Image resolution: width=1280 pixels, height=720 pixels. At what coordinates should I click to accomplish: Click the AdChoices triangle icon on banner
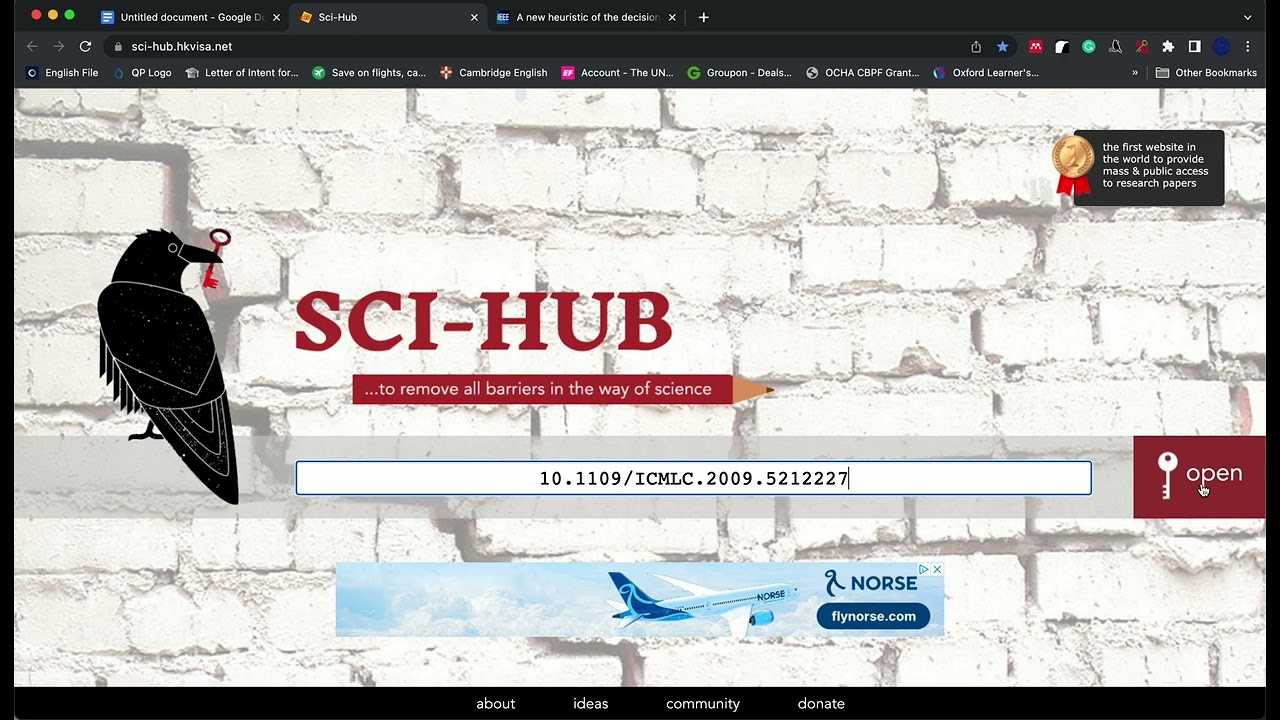925,569
